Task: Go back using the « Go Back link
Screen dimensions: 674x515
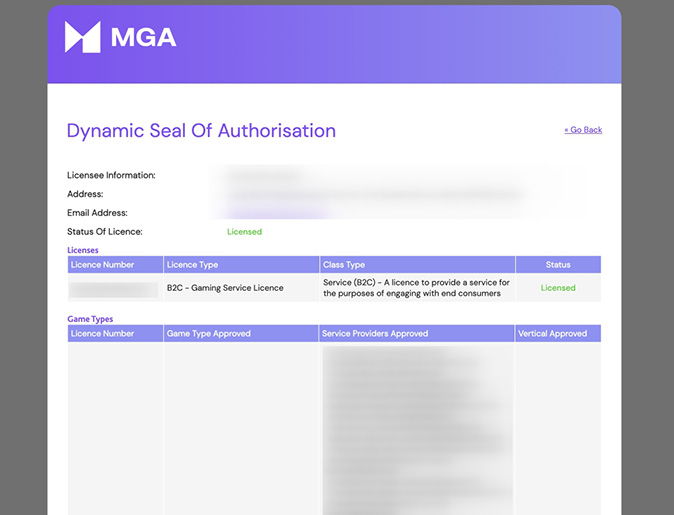Action: coord(583,130)
